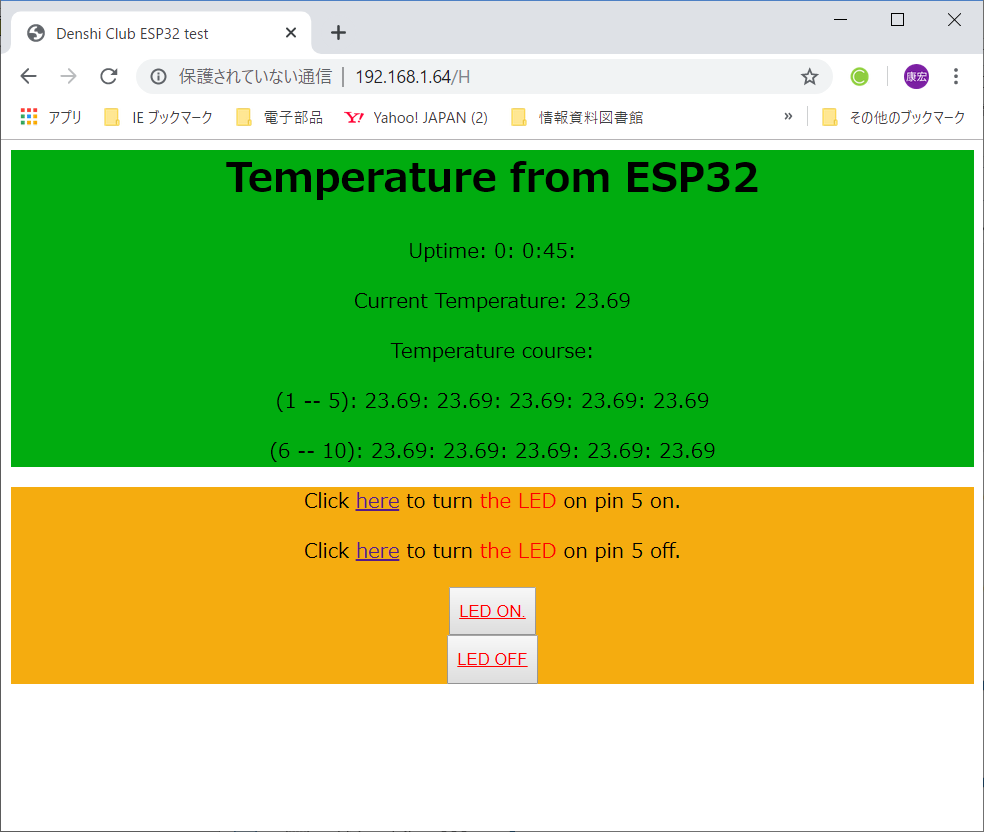The image size is (984, 832).
Task: Open the アプリ apps shortcut
Action: [51, 117]
